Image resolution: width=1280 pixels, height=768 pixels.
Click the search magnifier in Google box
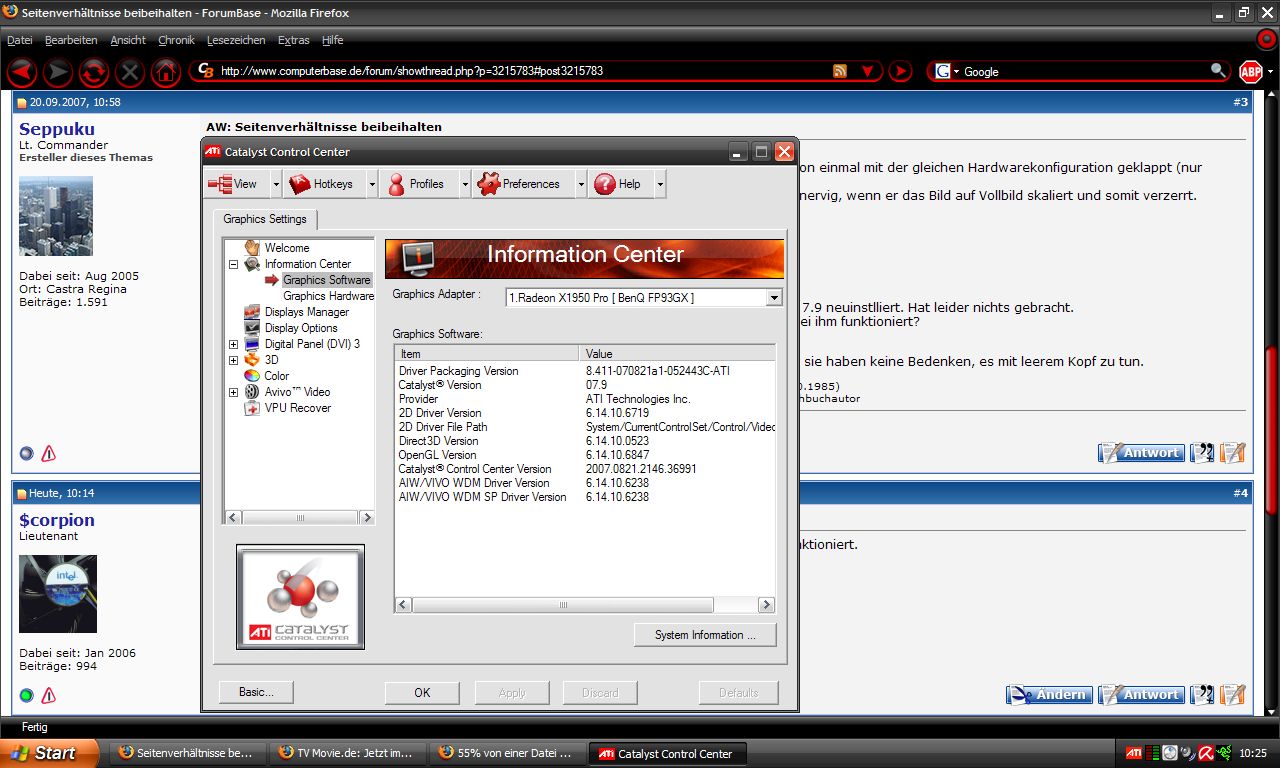[x=1218, y=70]
